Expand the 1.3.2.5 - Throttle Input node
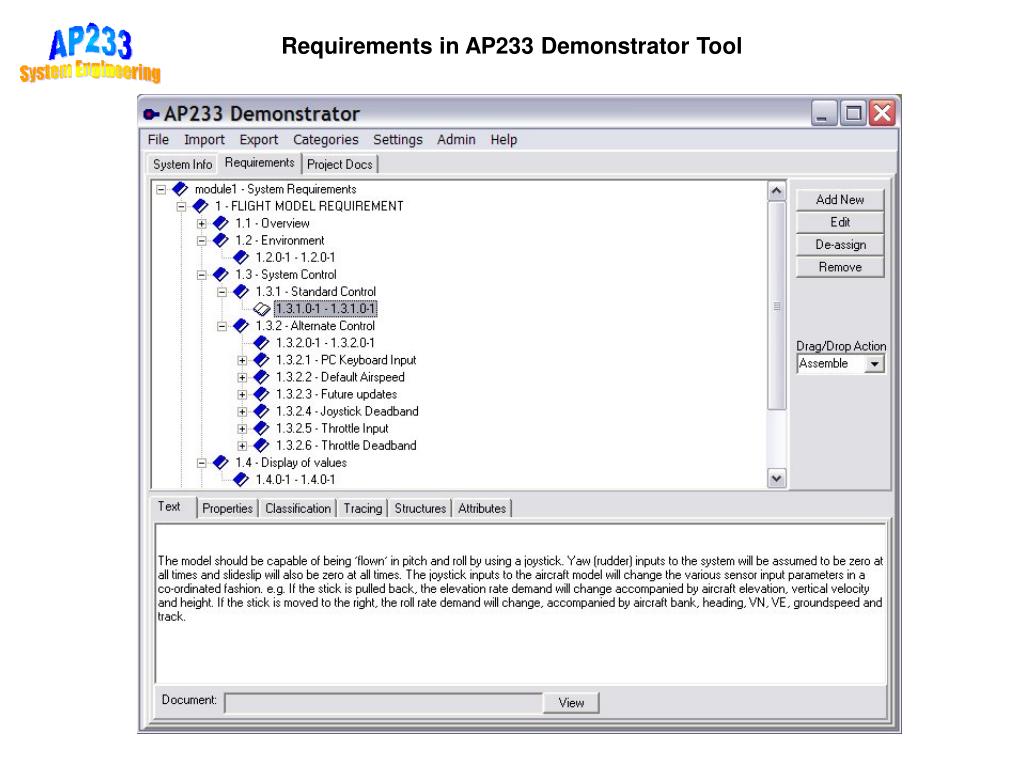The image size is (1024, 768). point(242,429)
